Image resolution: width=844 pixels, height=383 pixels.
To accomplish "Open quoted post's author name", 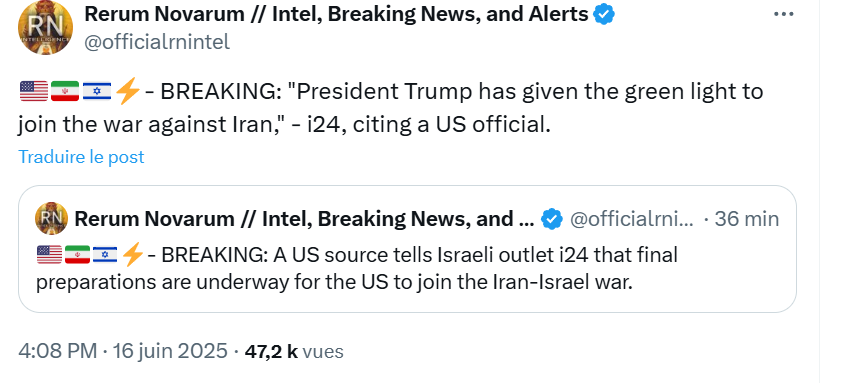I will (x=304, y=219).
